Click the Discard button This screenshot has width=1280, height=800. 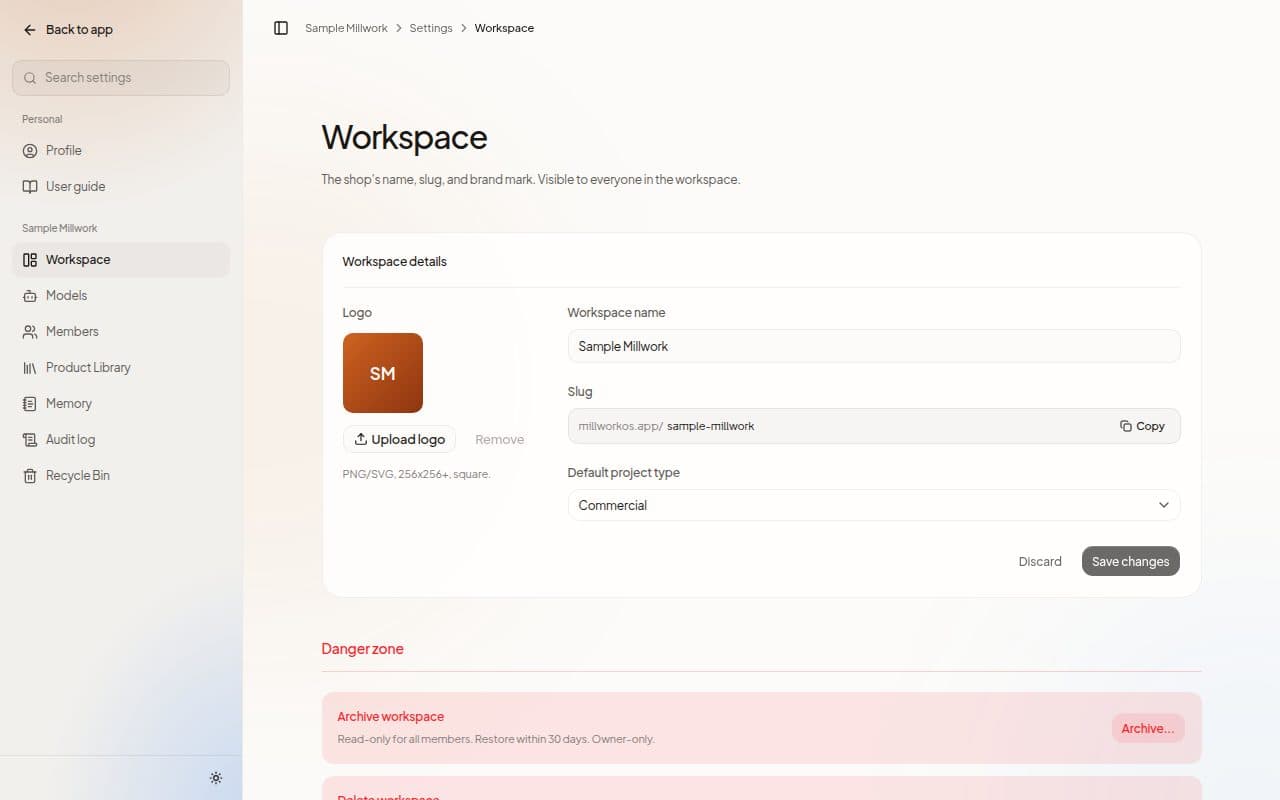coord(1040,561)
